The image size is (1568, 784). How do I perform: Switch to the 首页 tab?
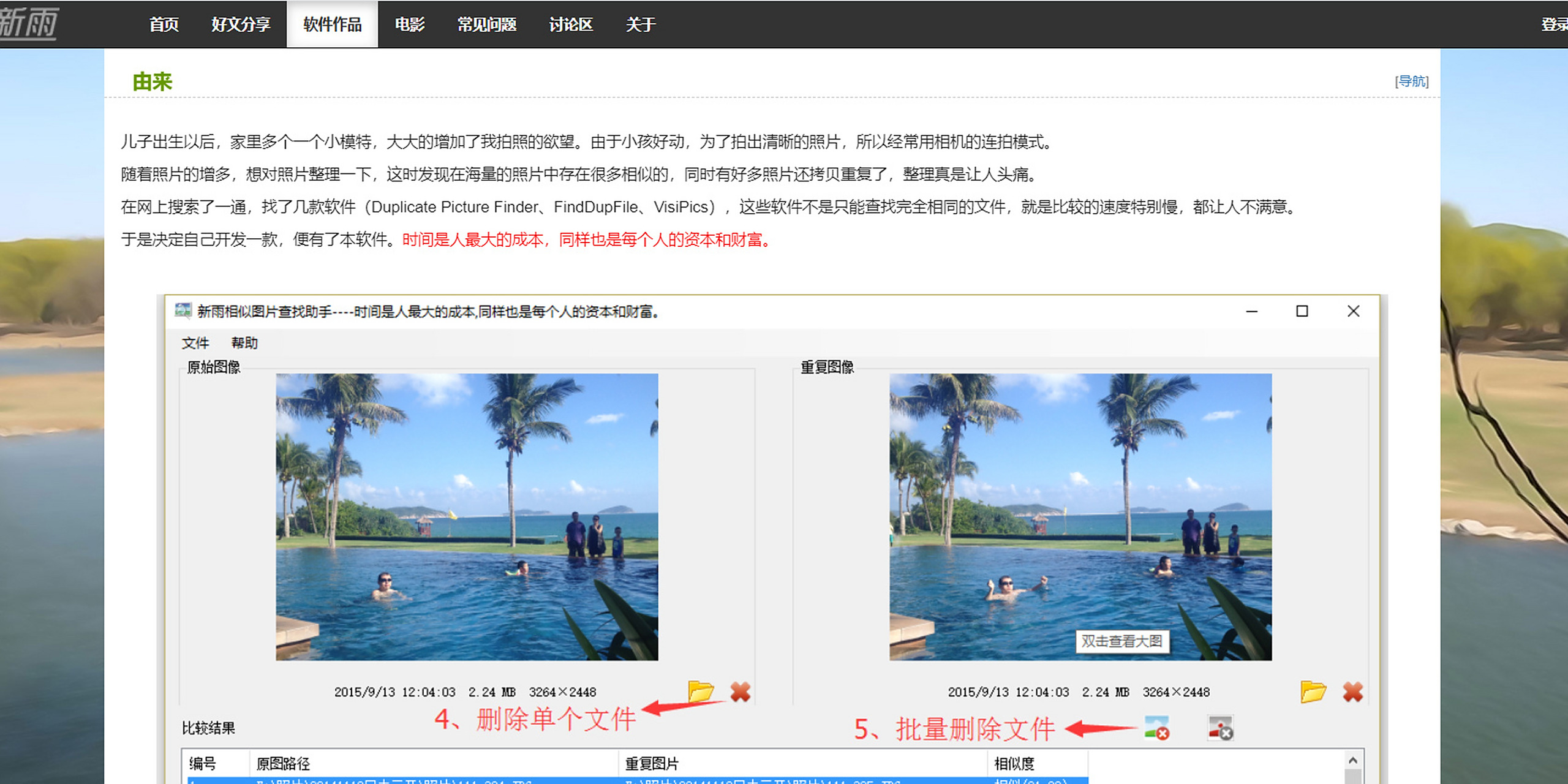pos(164,24)
